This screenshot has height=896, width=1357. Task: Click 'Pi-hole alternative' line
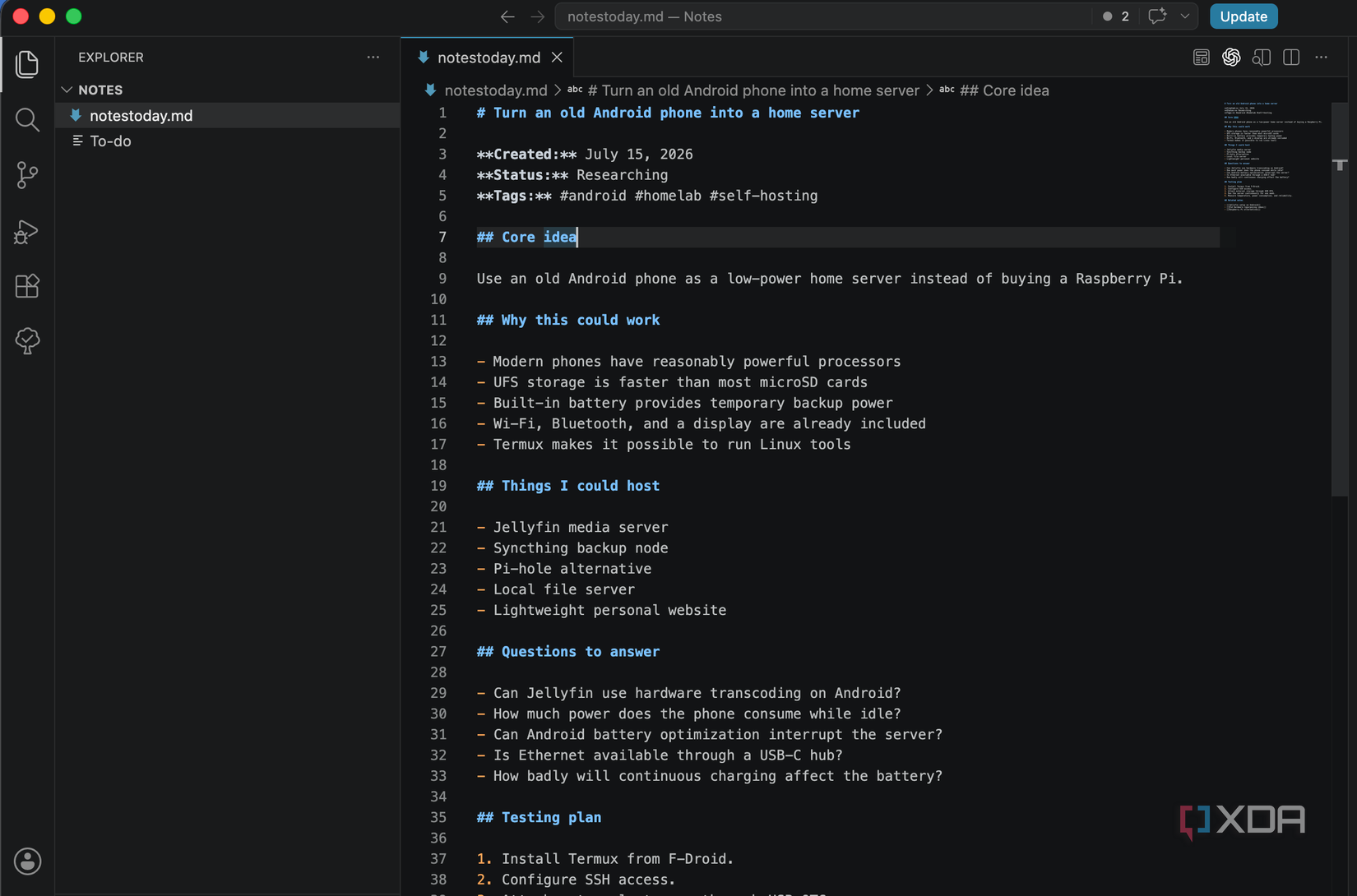tap(564, 569)
